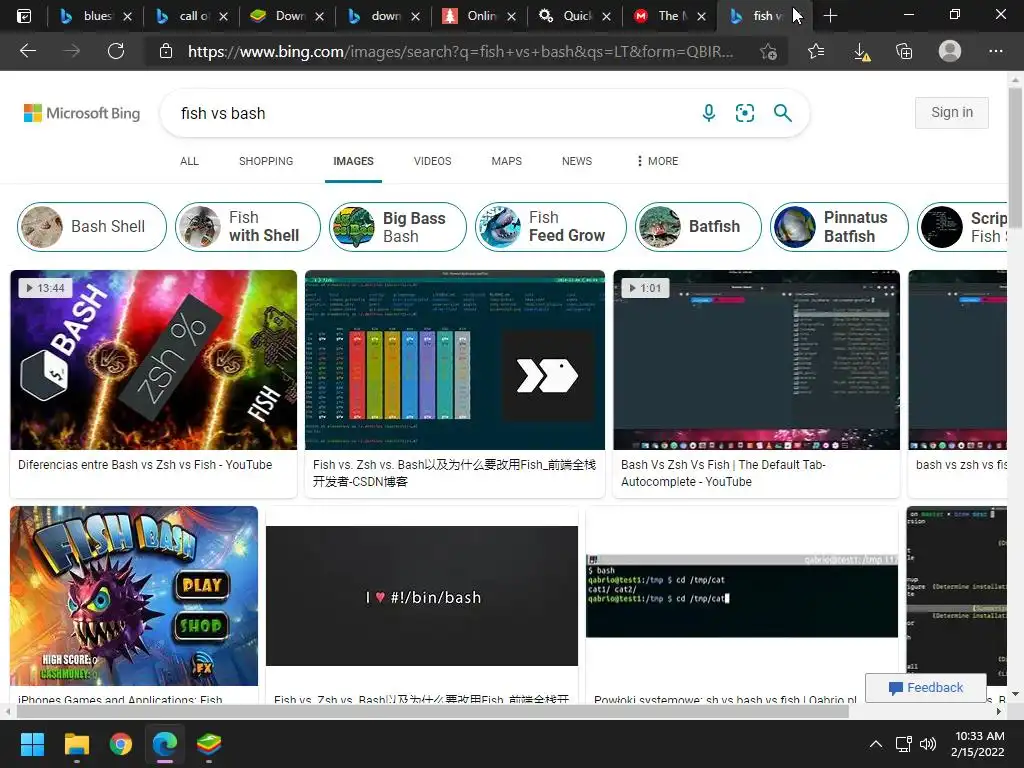Open the Fish Bash game thumbnail
The image size is (1024, 768).
click(134, 596)
